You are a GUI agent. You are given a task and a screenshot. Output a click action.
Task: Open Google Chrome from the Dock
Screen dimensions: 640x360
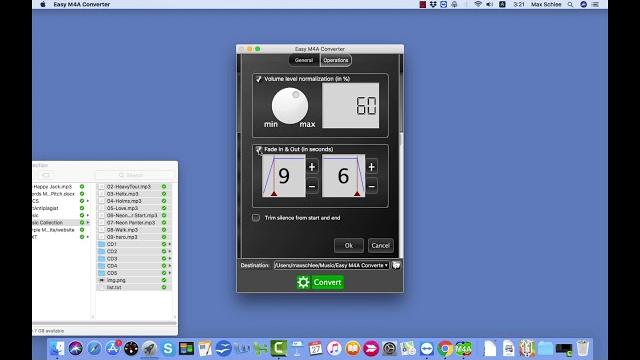[x=445, y=349]
